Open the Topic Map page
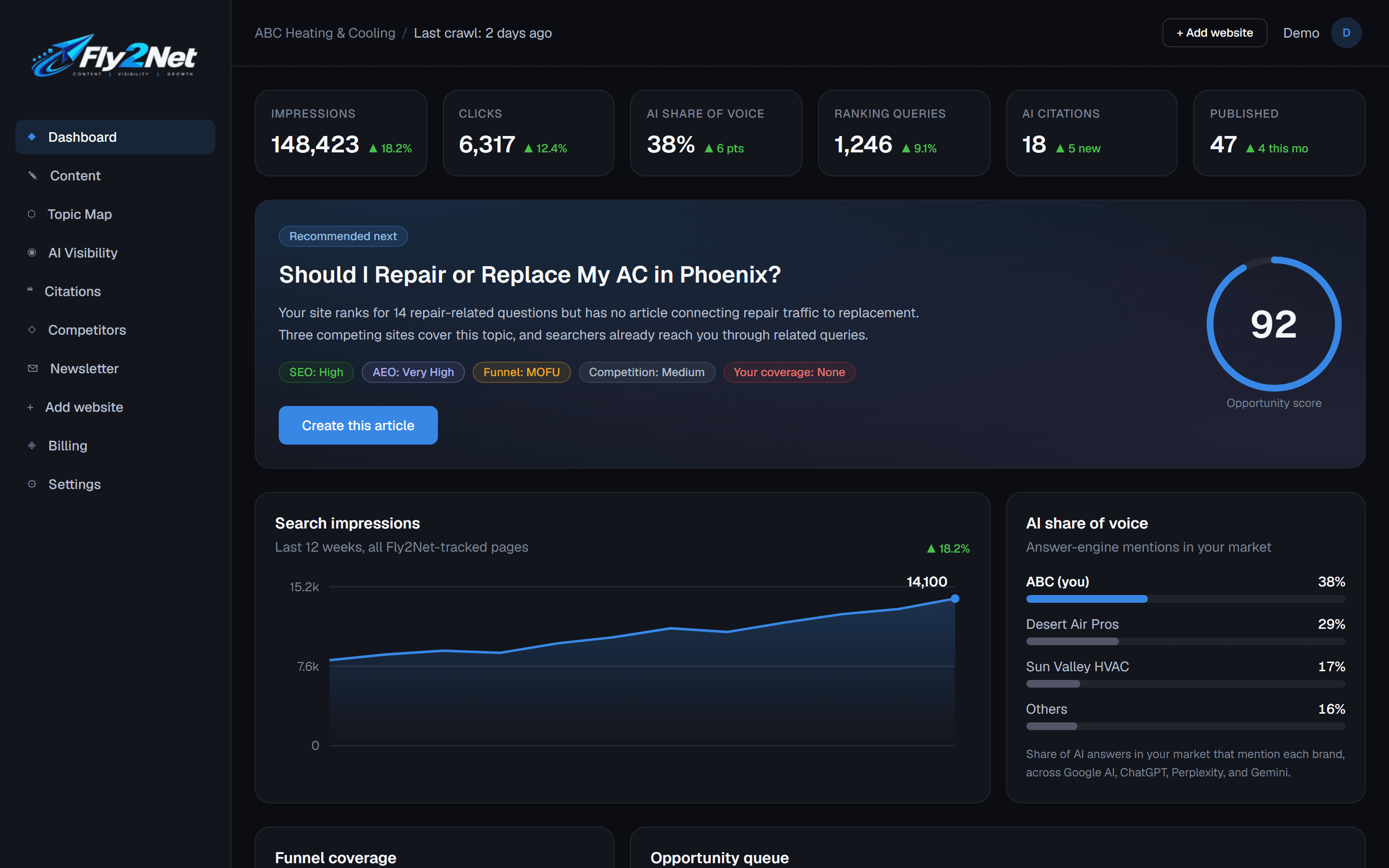 click(x=115, y=214)
